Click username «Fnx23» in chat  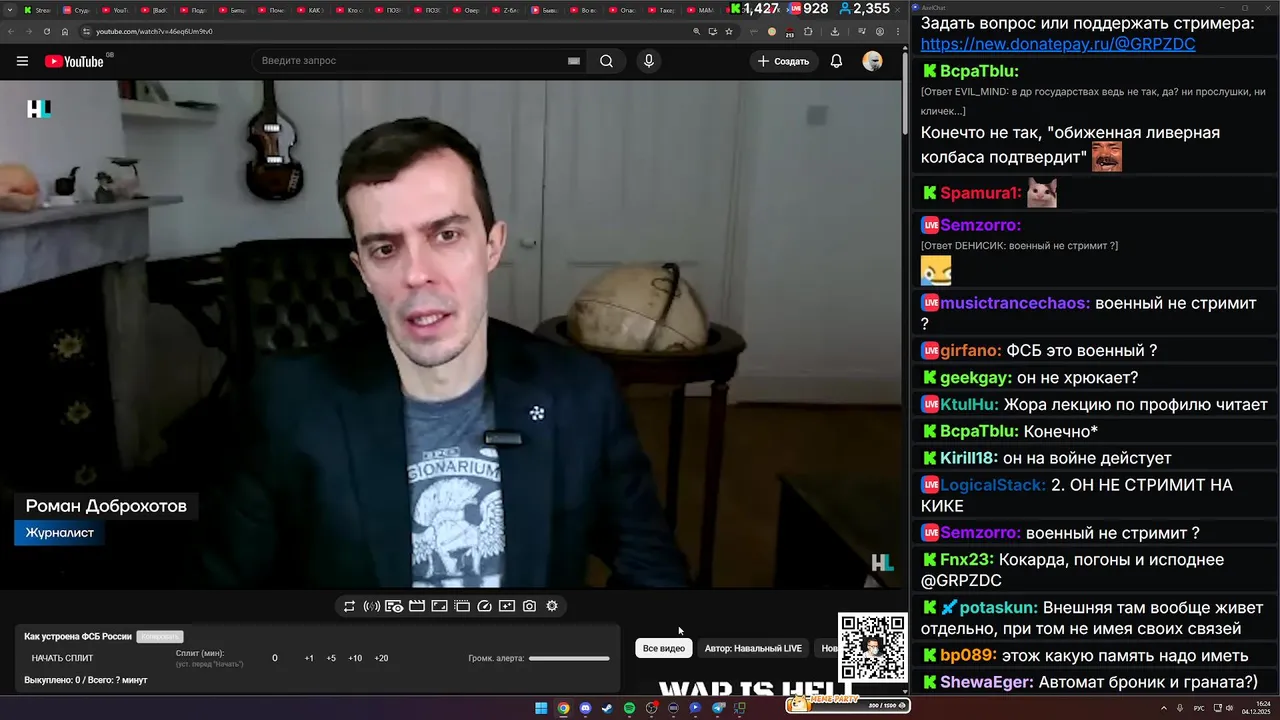click(967, 560)
